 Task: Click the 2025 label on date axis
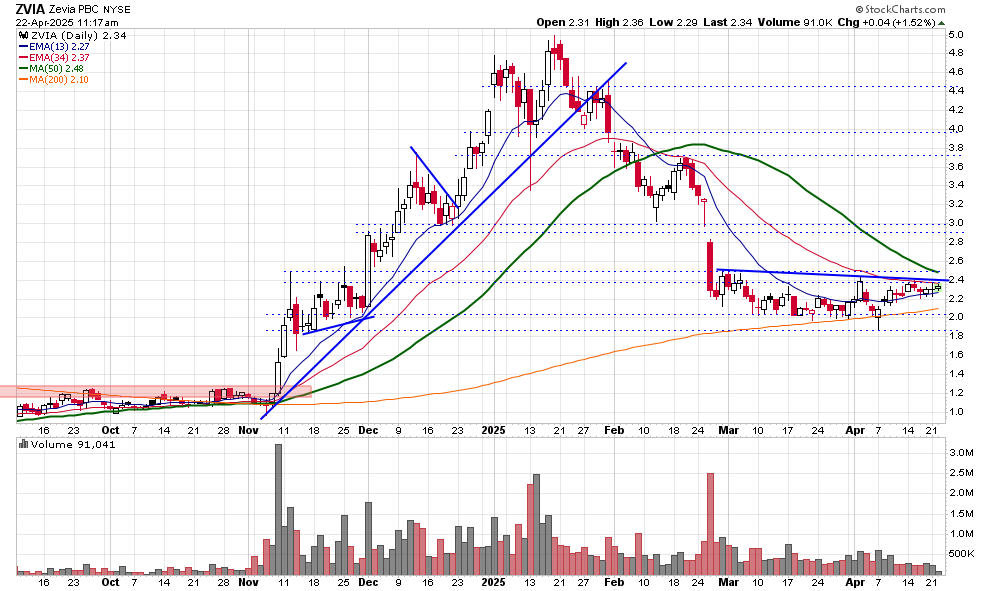[492, 583]
